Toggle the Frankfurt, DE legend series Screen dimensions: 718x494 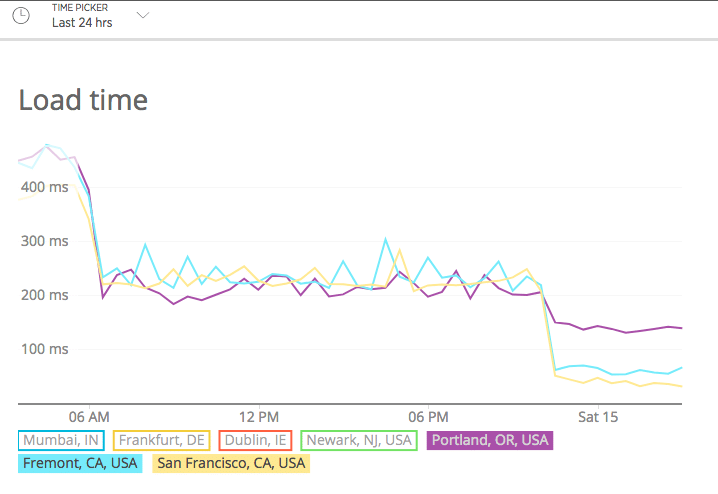click(x=160, y=440)
